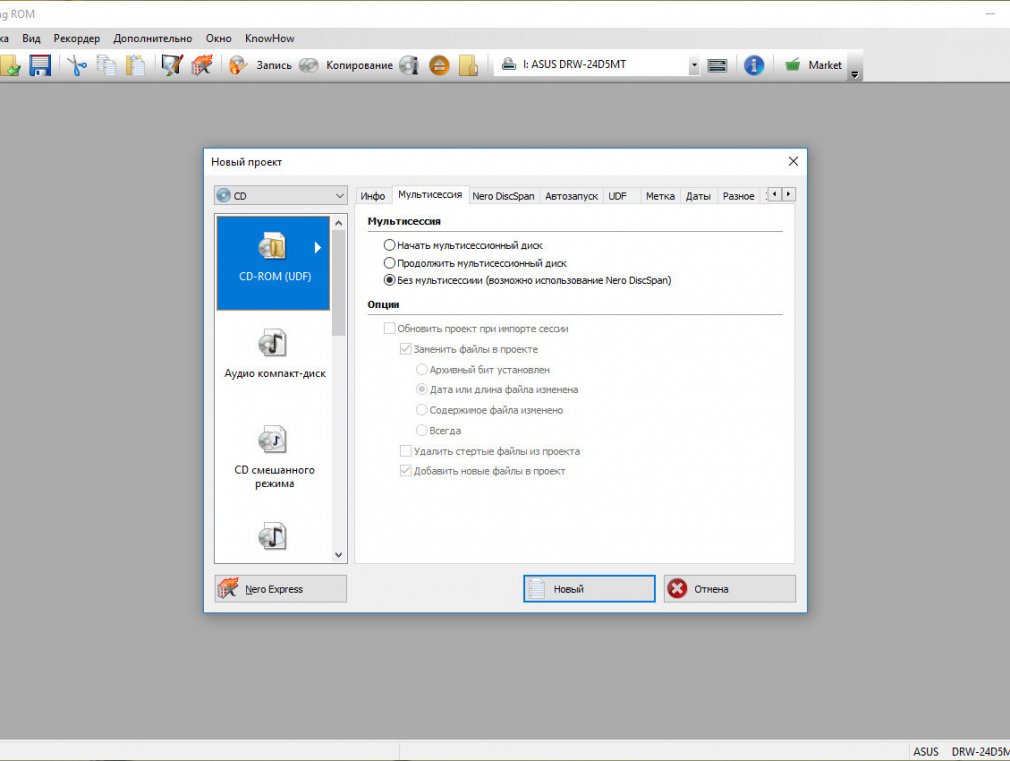
Task: Click the orange eject disc icon
Action: 439,65
